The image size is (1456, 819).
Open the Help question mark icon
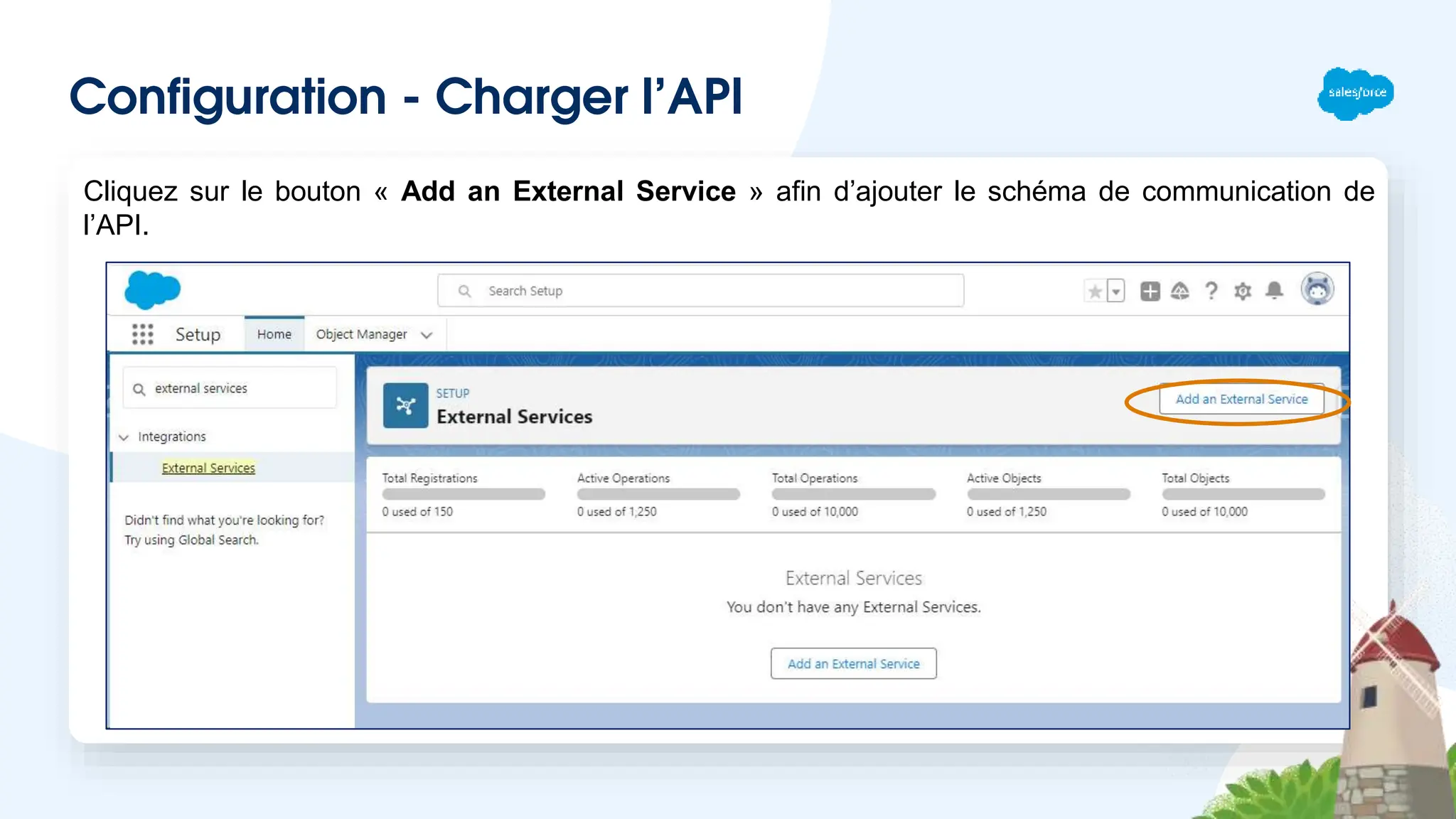(x=1211, y=291)
